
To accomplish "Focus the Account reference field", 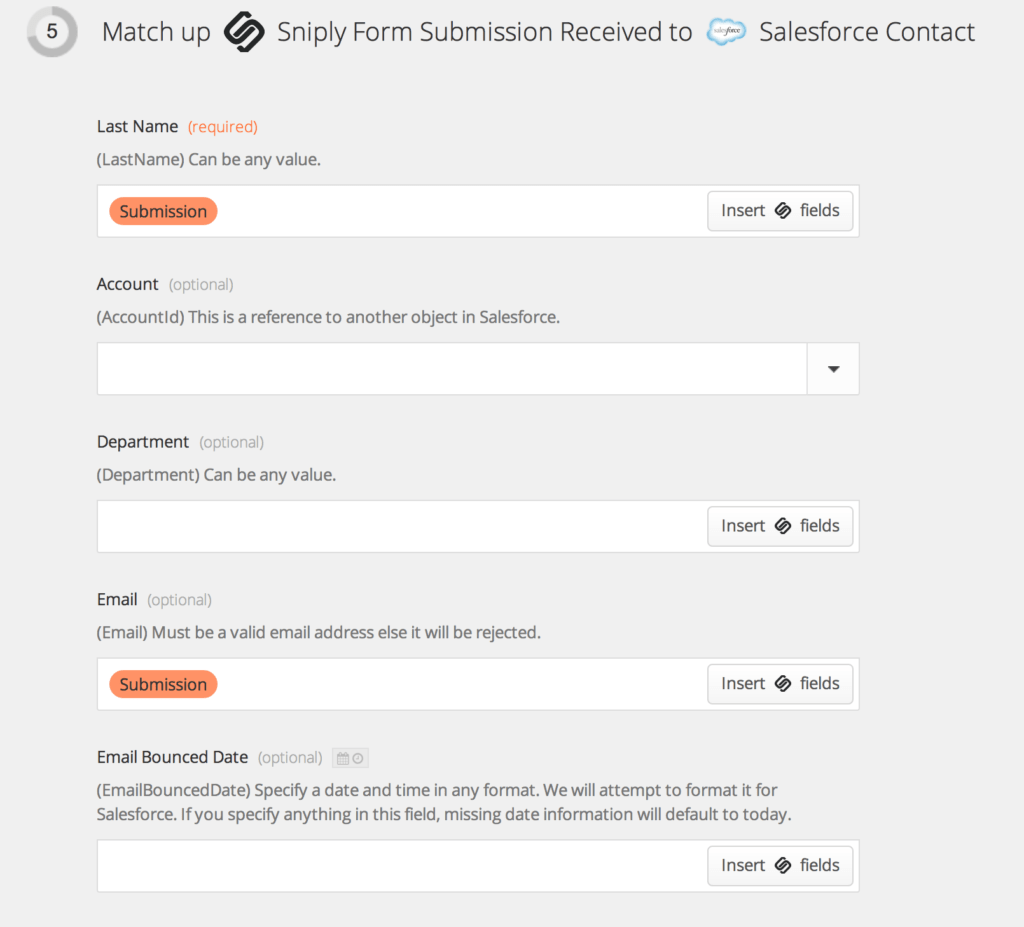I will (x=450, y=369).
